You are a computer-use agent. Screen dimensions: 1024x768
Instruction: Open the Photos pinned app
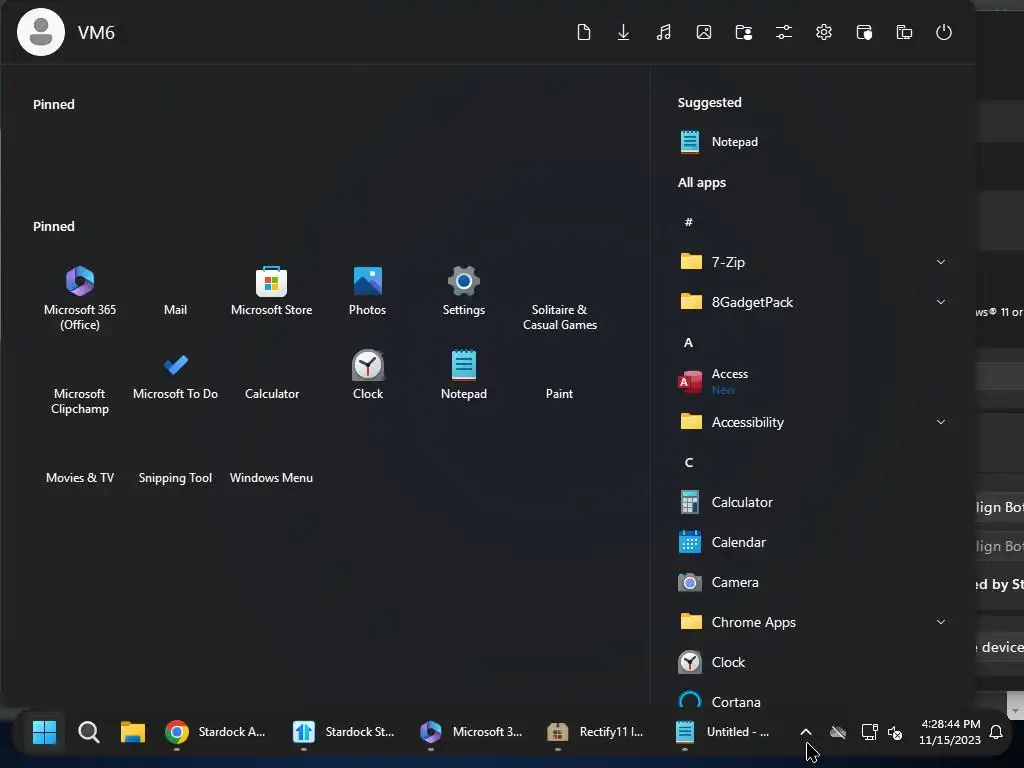[368, 291]
